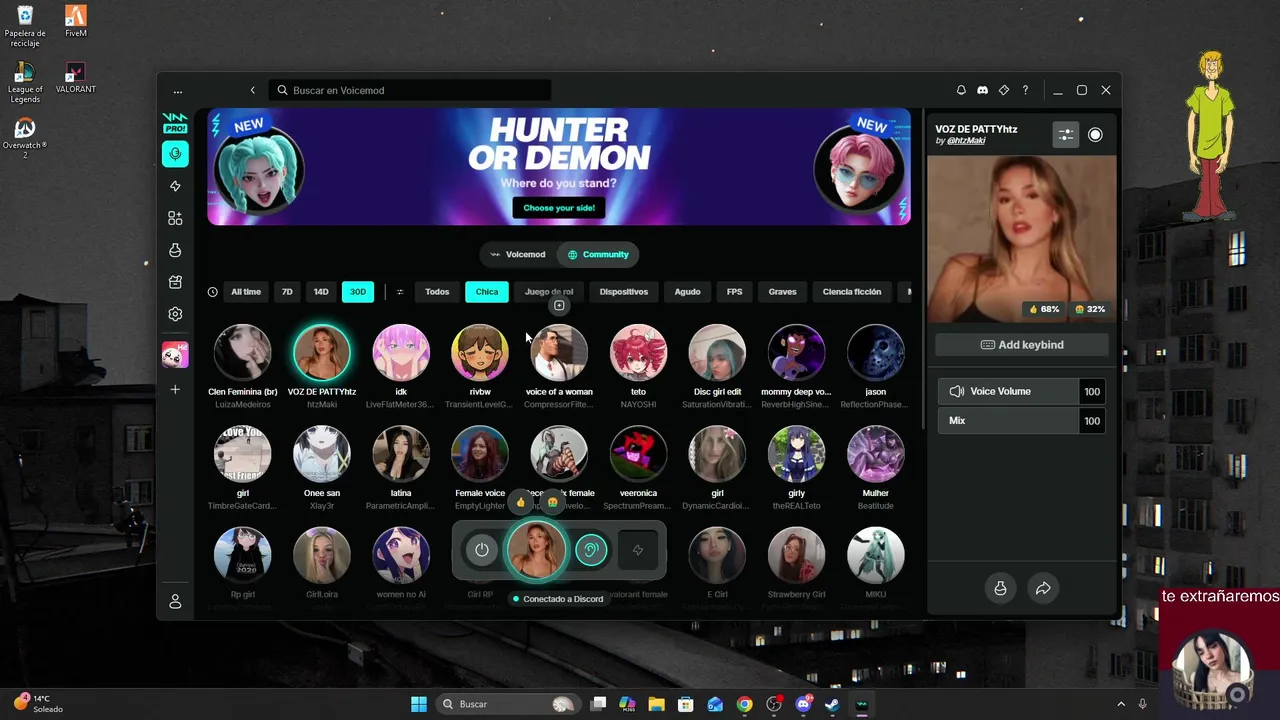Select the VOZ DE PATTYhtz voice thumbnail

tap(321, 353)
